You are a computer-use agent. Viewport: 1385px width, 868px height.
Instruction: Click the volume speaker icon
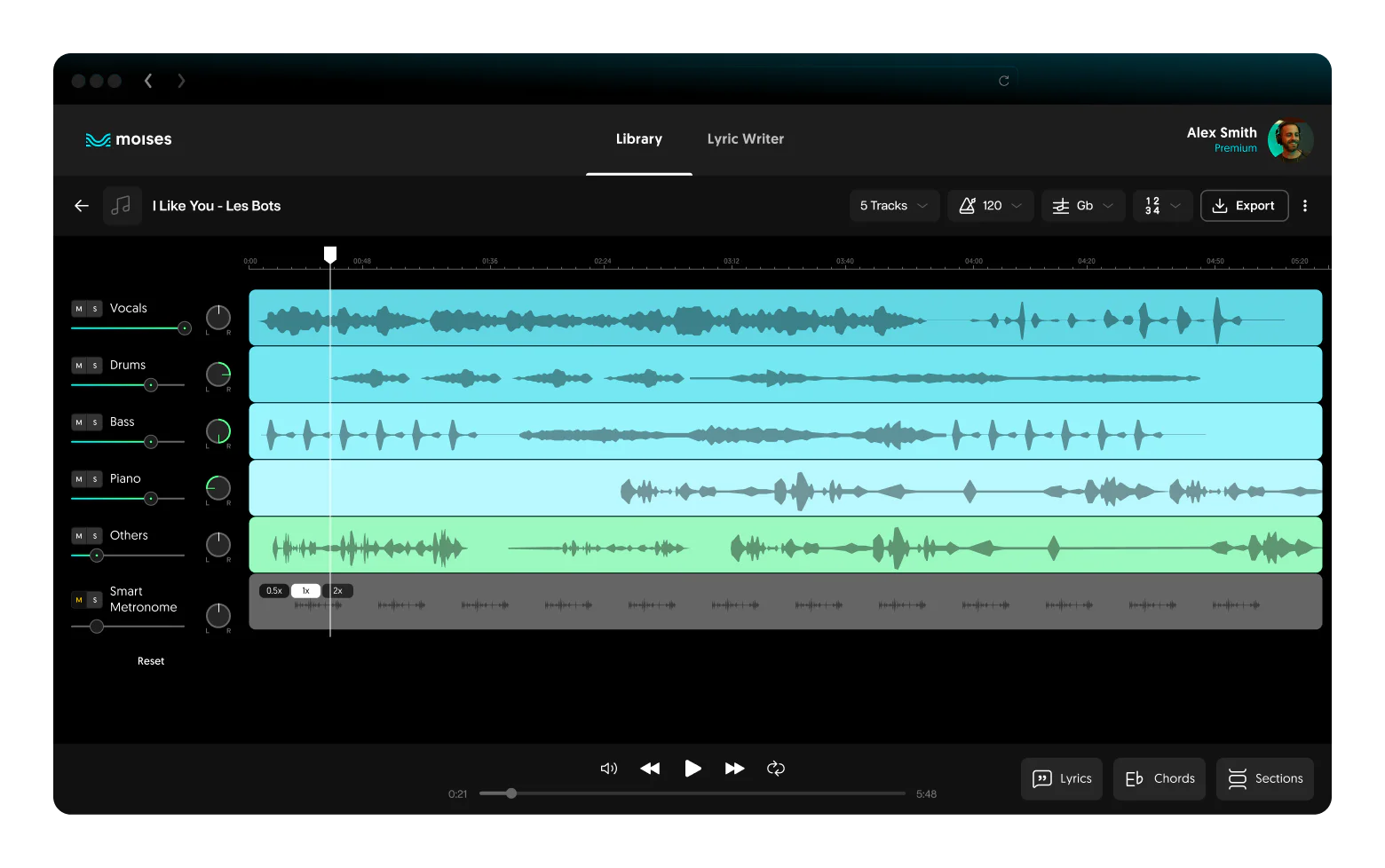pos(609,769)
